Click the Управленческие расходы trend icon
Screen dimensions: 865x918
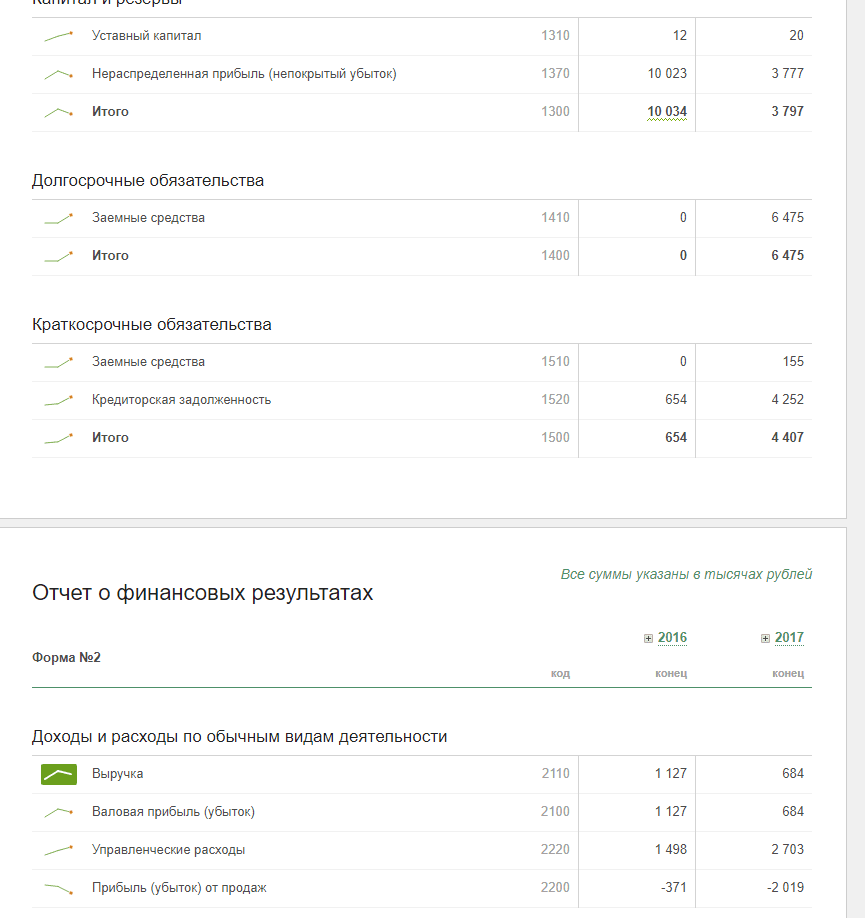pos(59,850)
